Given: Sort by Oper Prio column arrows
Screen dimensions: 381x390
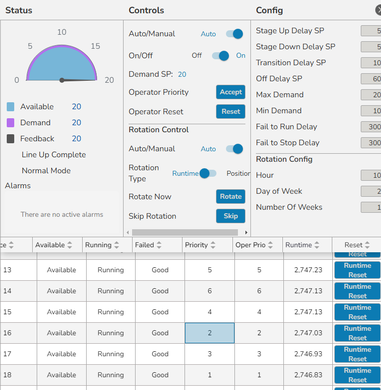Looking at the screenshot, I should [270, 245].
